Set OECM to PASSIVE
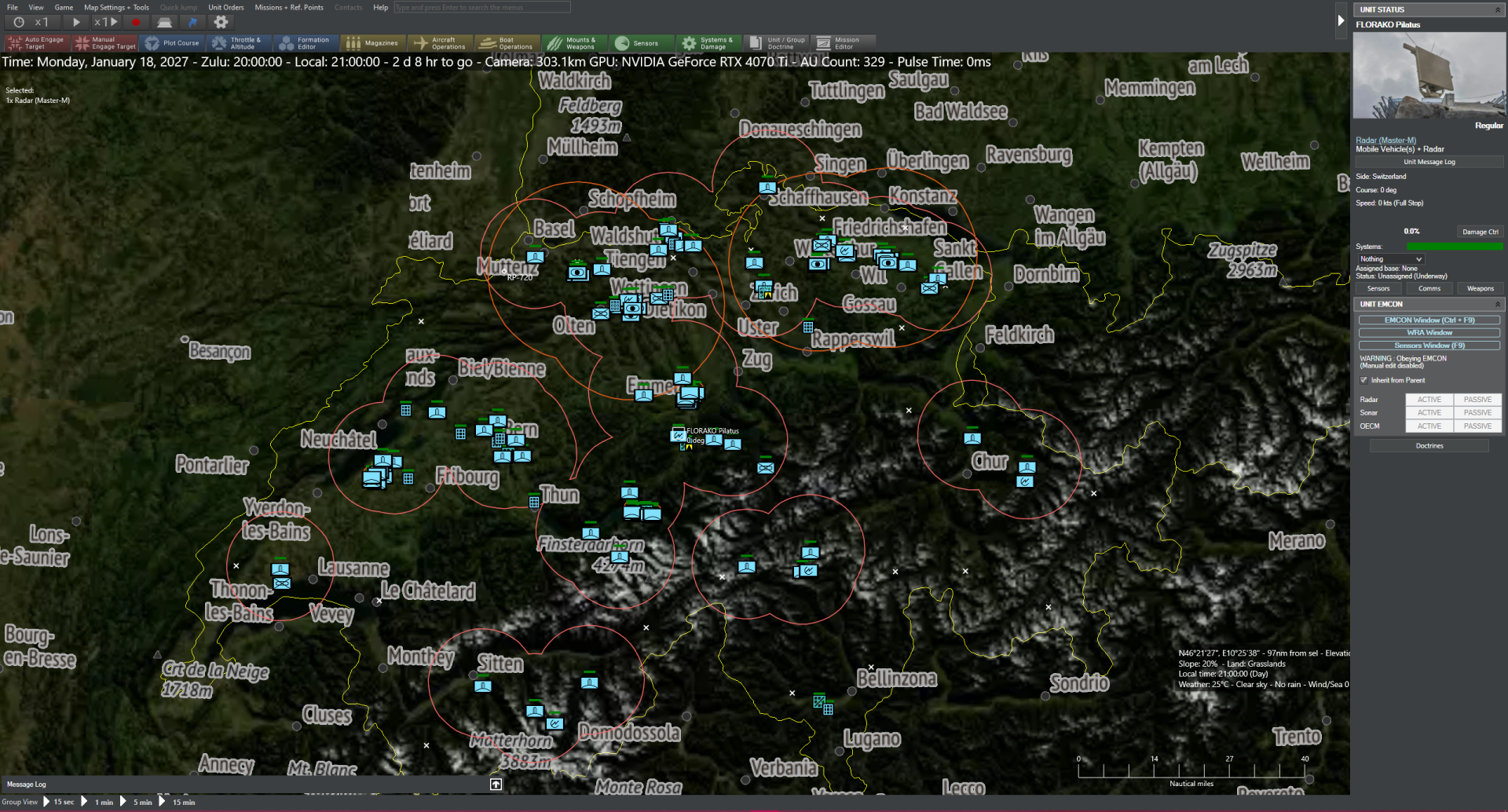The image size is (1508, 812). (x=1477, y=426)
